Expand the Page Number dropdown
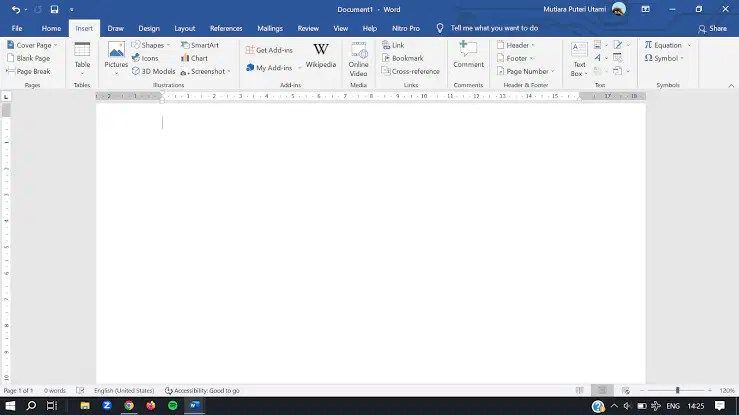This screenshot has width=739, height=415. click(x=526, y=71)
